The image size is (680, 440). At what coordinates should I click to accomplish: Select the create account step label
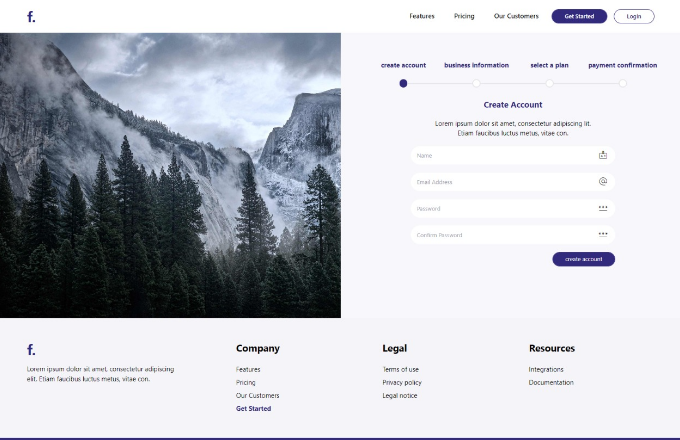[x=403, y=65]
